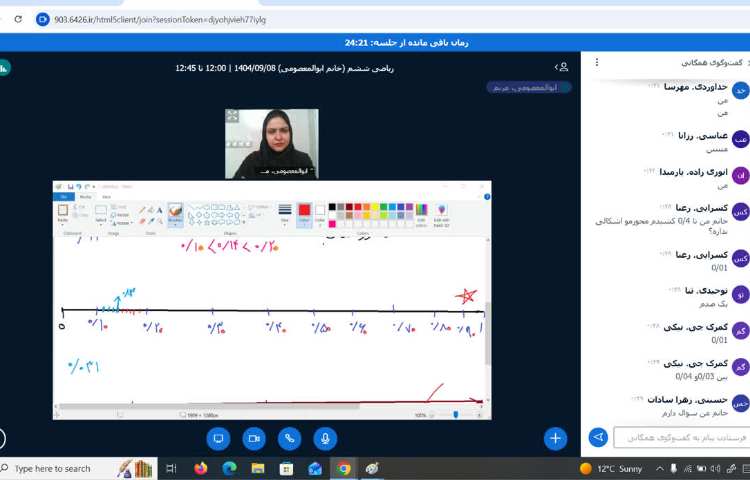Select the Pencil tool in shared Paint window
Viewport: 750px width, 480px height.
(x=142, y=210)
